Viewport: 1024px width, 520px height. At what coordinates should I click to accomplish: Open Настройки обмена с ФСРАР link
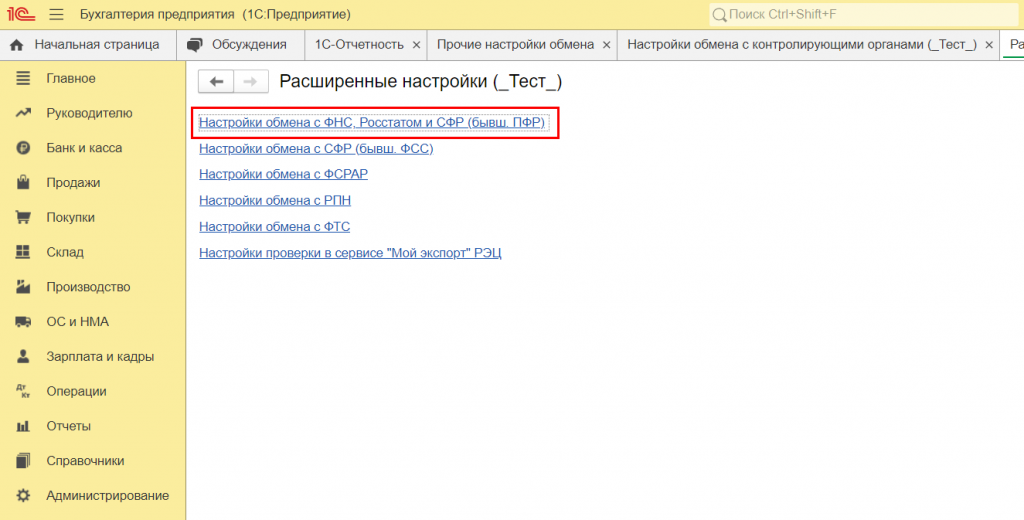[x=283, y=174]
